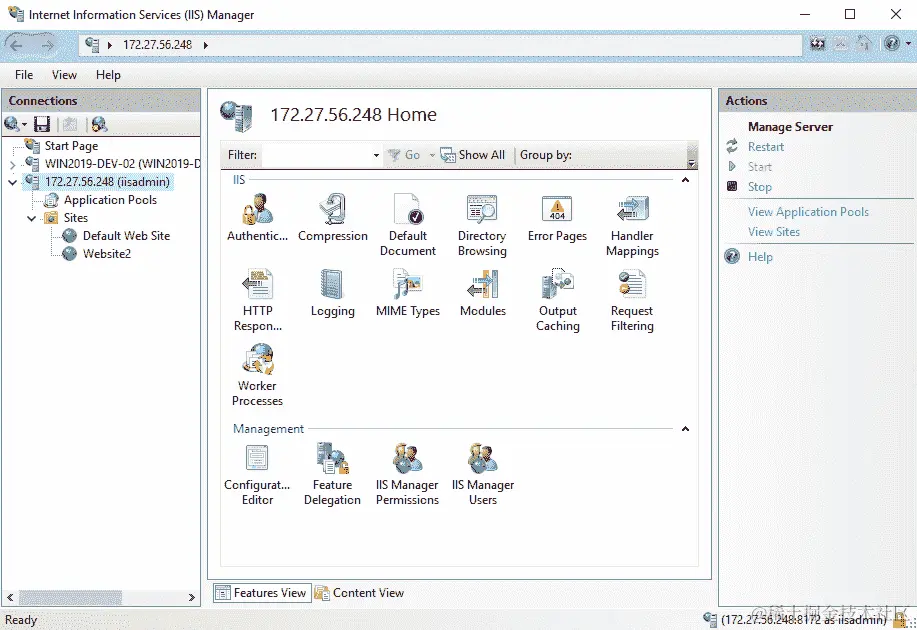Expand the WIN2019-DEV-02 server node
This screenshot has width=917, height=630.
click(12, 165)
